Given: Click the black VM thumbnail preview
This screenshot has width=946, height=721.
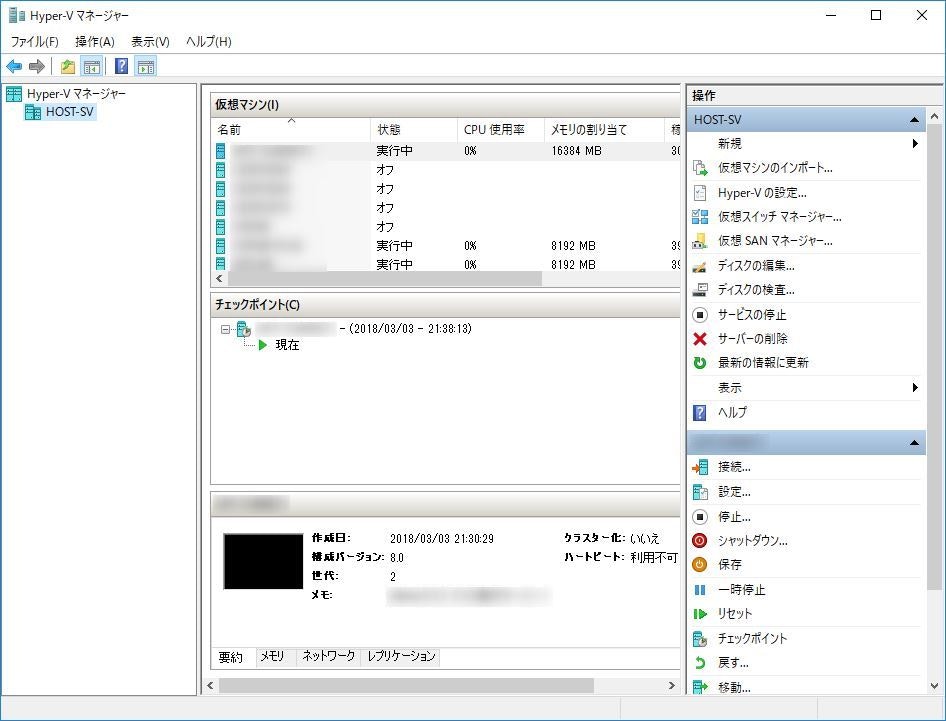Looking at the screenshot, I should click(263, 561).
